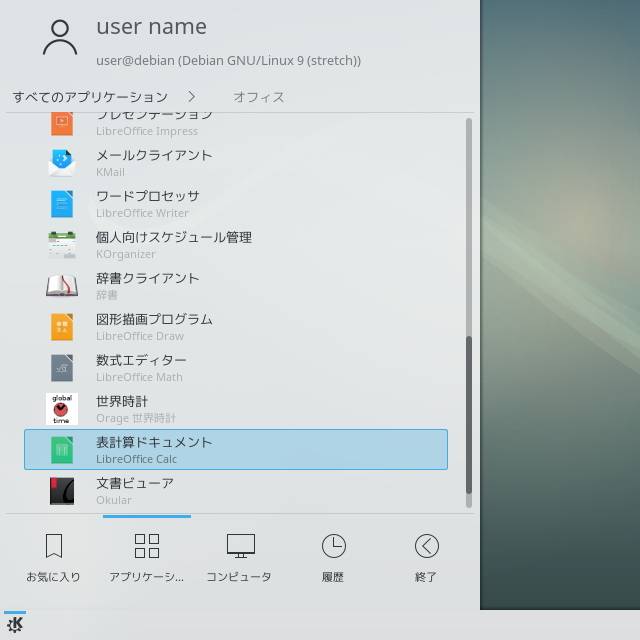Select 数式エディター entry text
This screenshot has height=640, width=640.
pos(141,360)
